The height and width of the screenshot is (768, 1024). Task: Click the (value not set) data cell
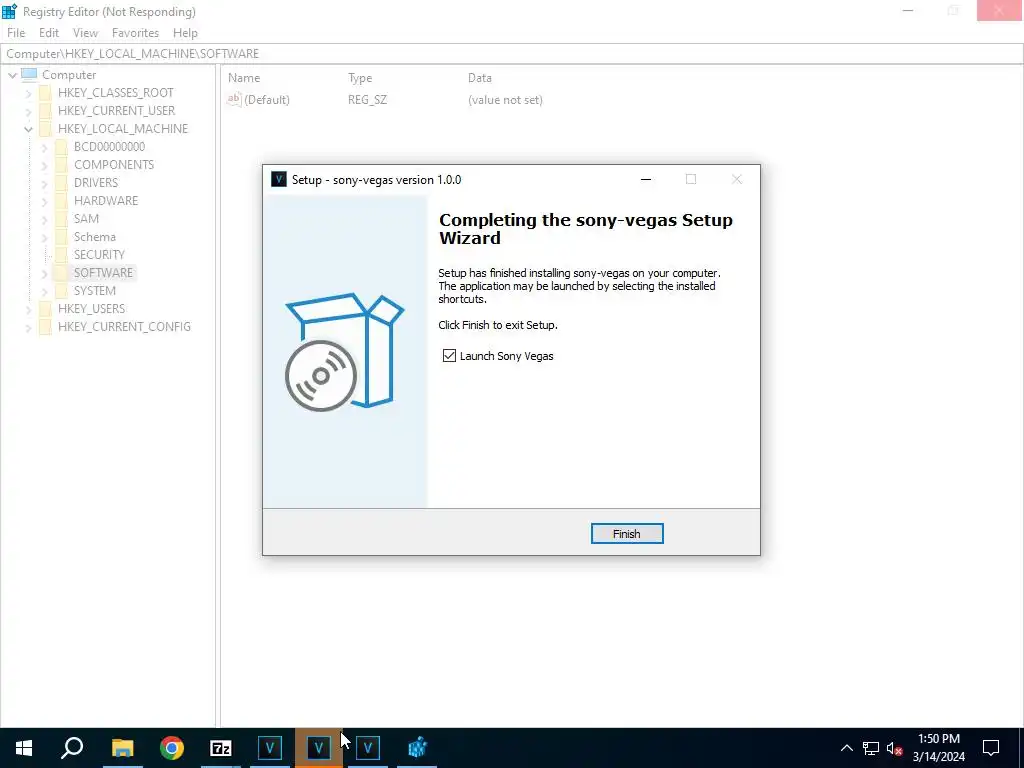(x=505, y=99)
